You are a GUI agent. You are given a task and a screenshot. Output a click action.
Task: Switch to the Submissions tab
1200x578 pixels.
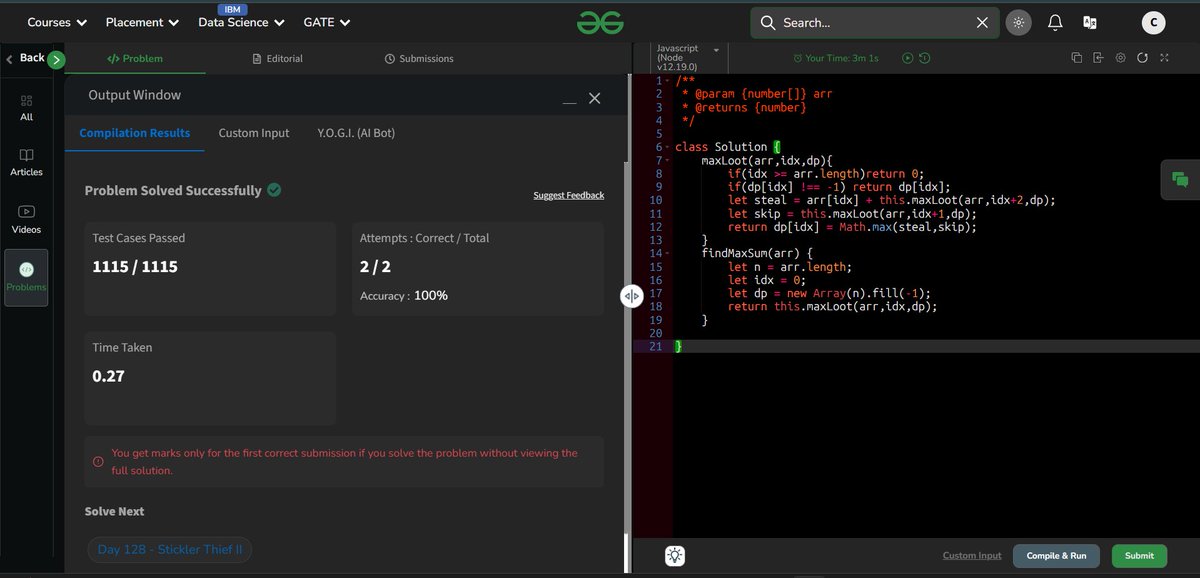[419, 58]
